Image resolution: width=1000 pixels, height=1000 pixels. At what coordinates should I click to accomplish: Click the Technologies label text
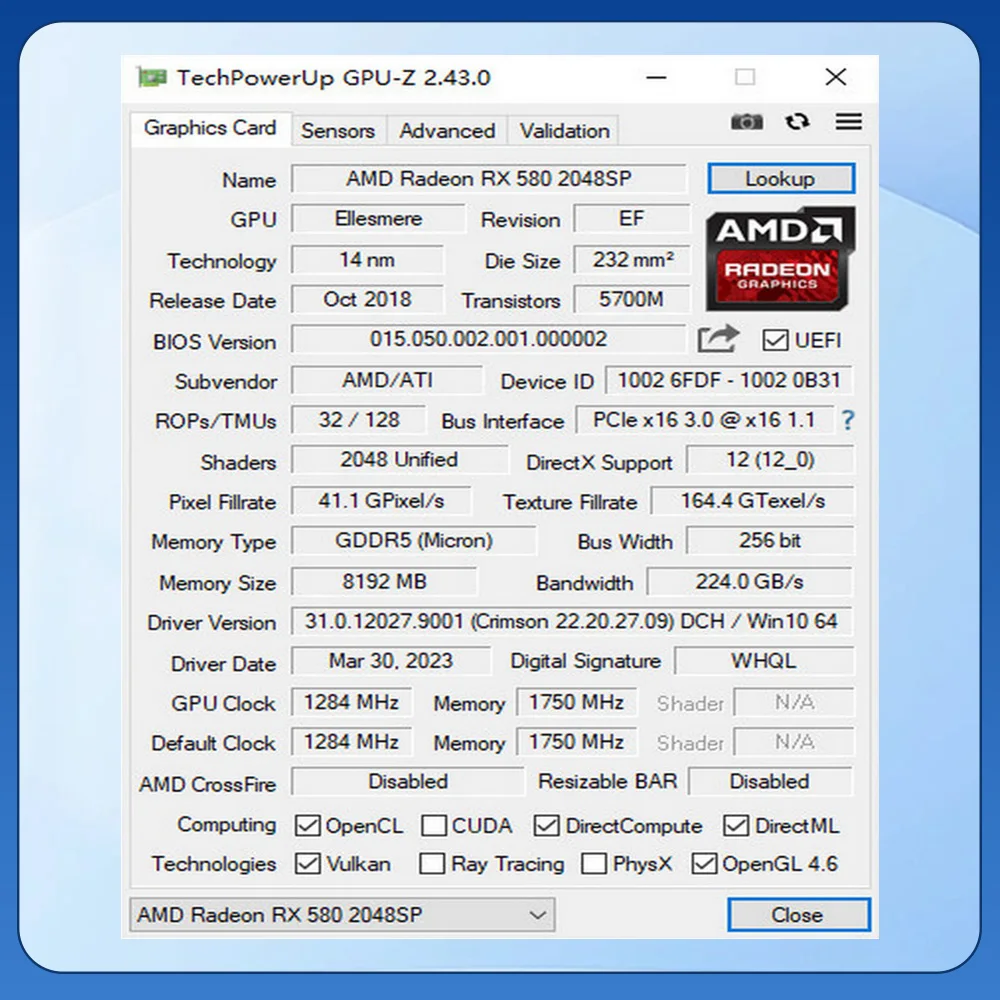tap(214, 864)
